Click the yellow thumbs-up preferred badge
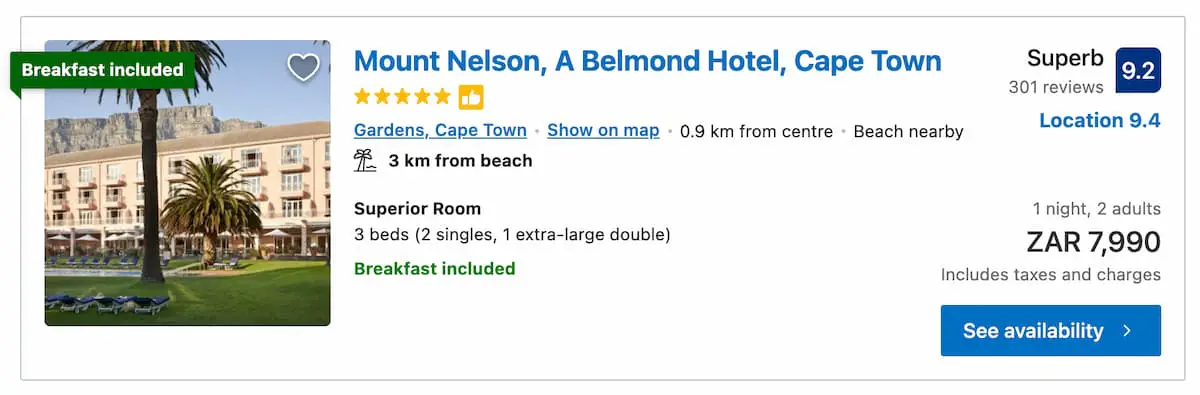 click(x=471, y=97)
